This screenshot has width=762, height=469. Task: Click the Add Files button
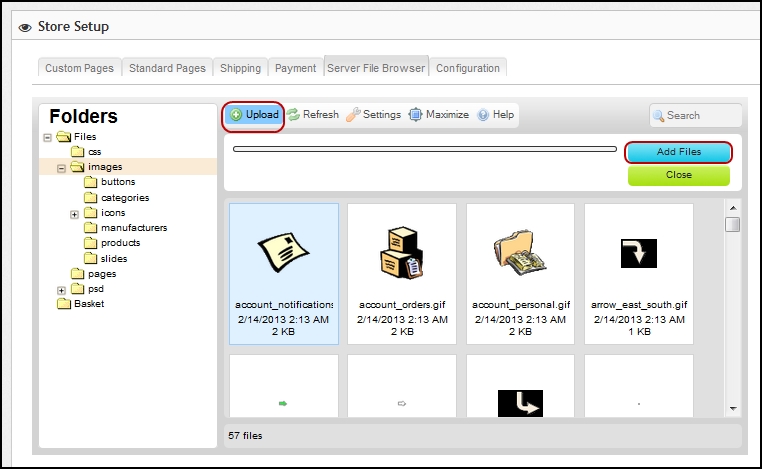pyautogui.click(x=679, y=152)
